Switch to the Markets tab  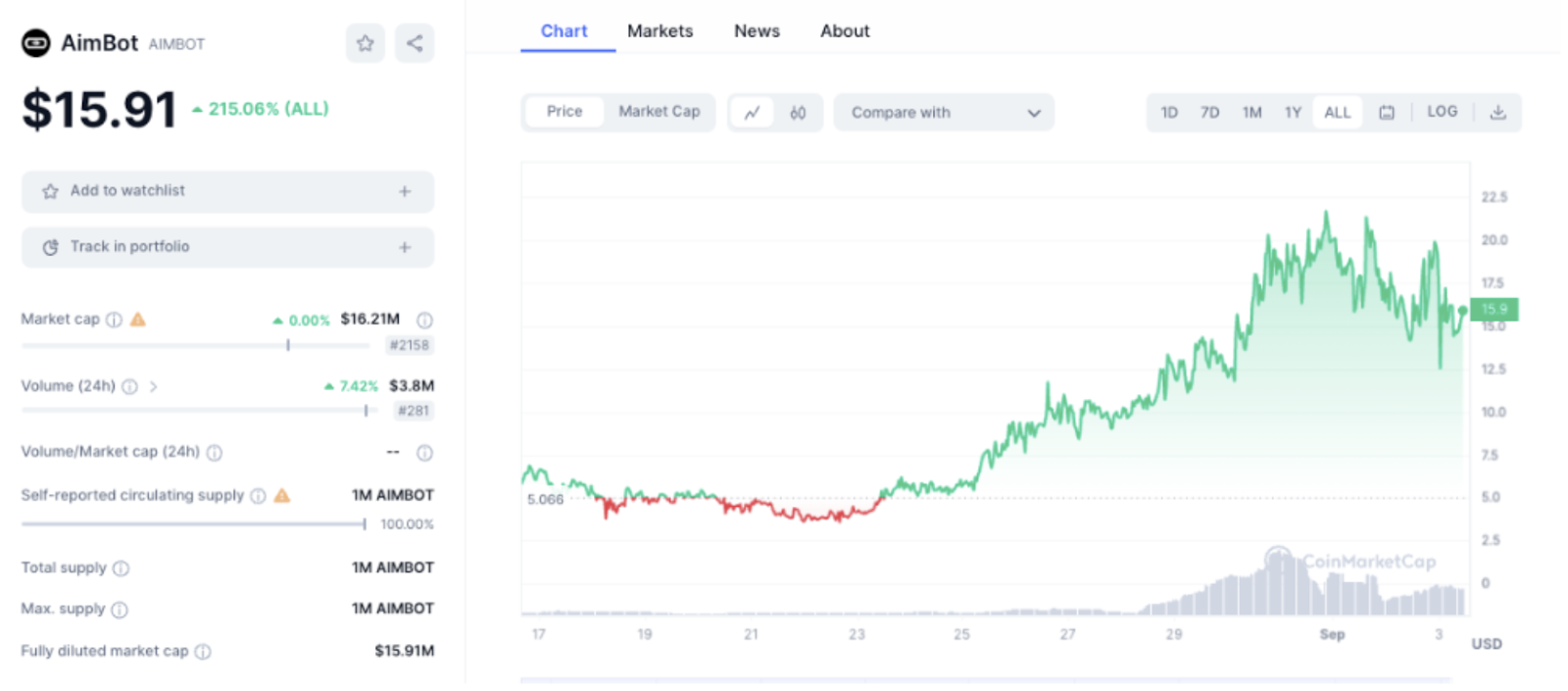tap(660, 31)
